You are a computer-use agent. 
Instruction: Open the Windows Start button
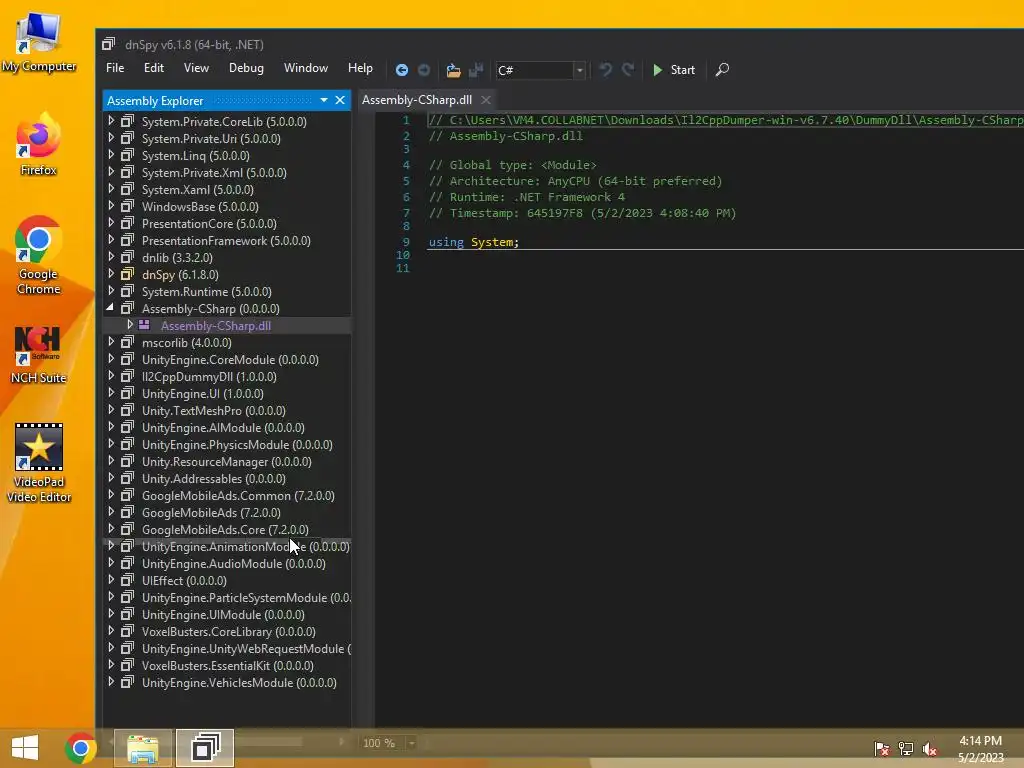(x=25, y=748)
